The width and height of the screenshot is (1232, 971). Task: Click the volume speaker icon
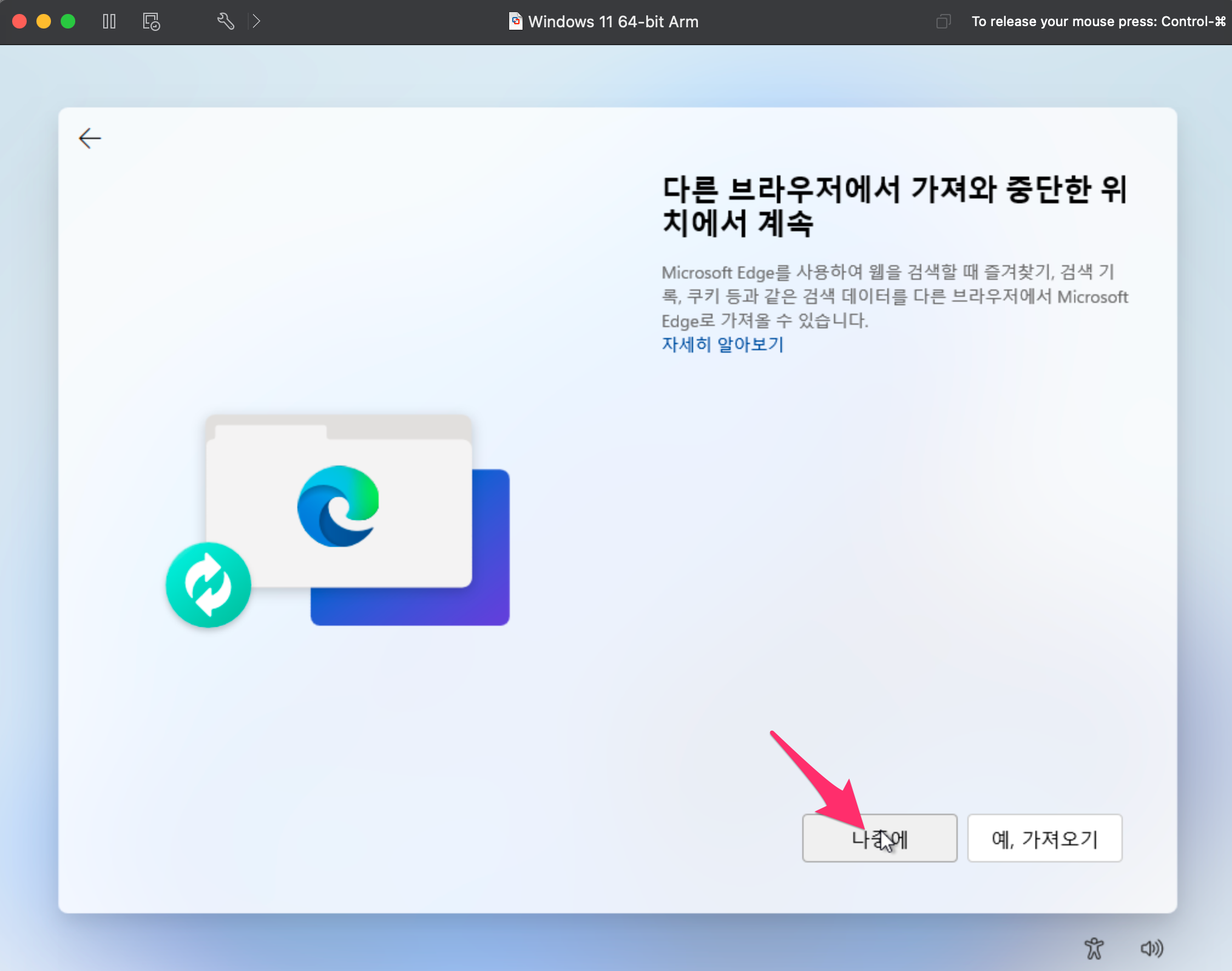coord(1151,948)
